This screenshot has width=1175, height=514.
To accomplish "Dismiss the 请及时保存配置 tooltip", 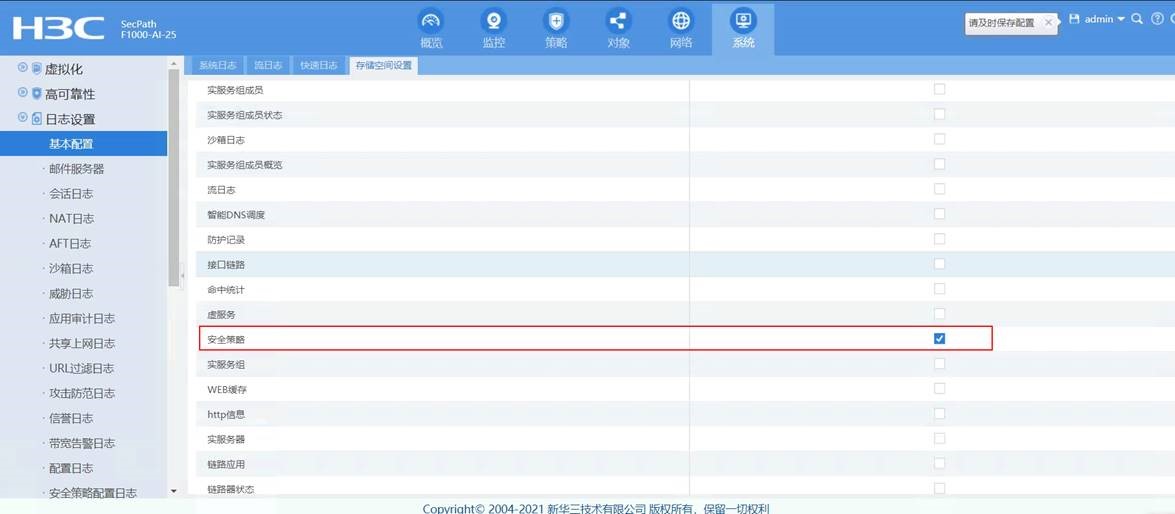I will [x=1048, y=22].
